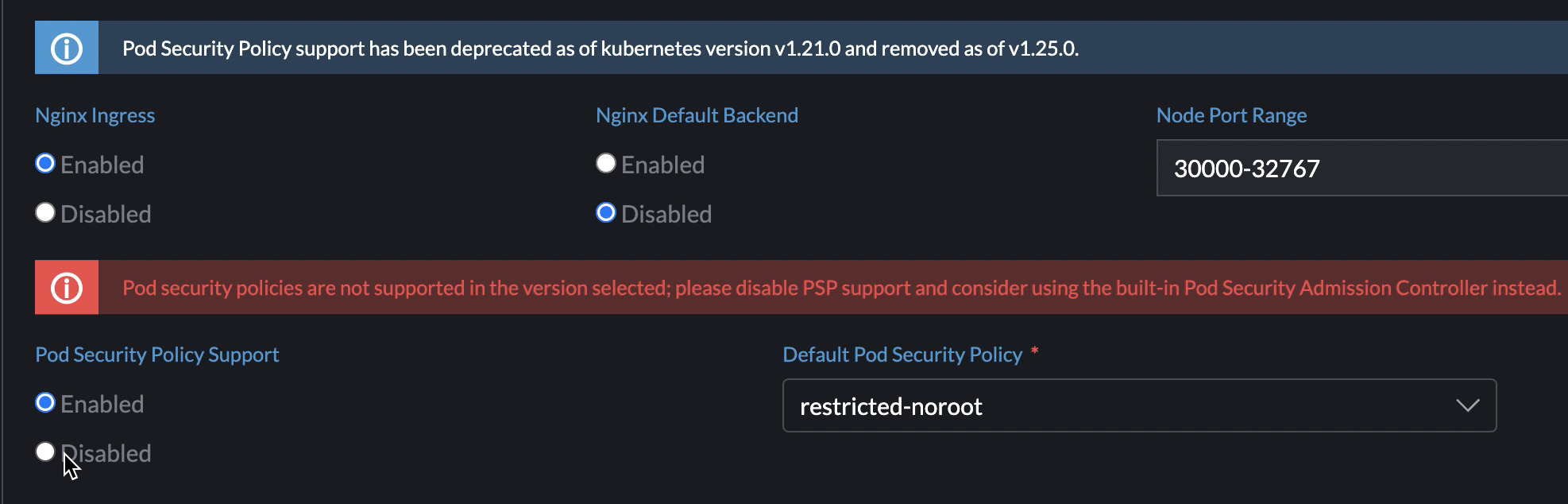This screenshot has width=1568, height=504.
Task: Select the 30000-32767 port range value
Action: [x=1246, y=169]
